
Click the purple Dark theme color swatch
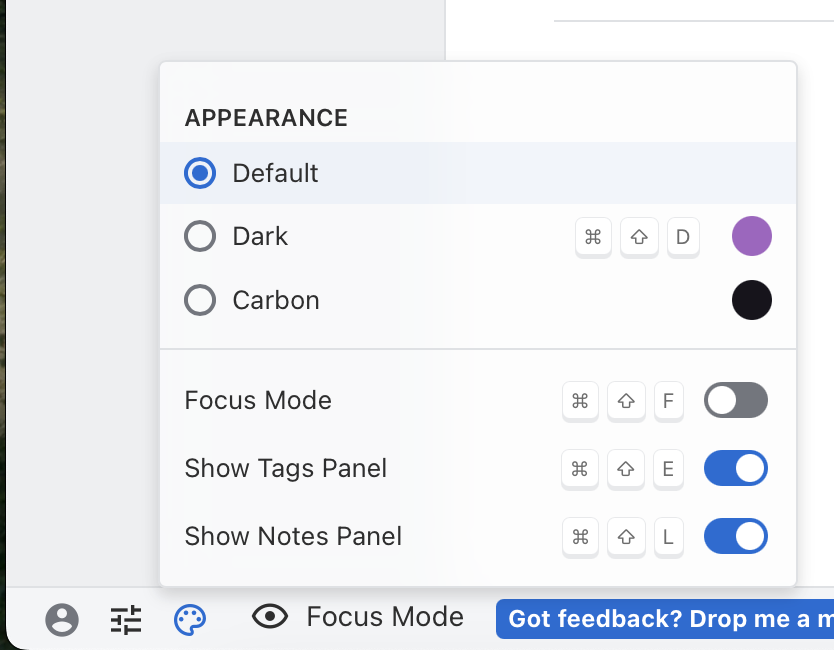click(752, 237)
